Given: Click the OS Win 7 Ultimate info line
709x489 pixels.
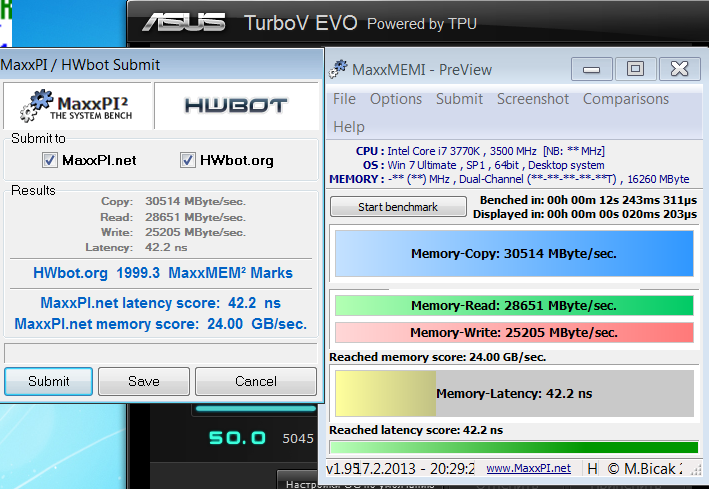Looking at the screenshot, I should [483, 165].
